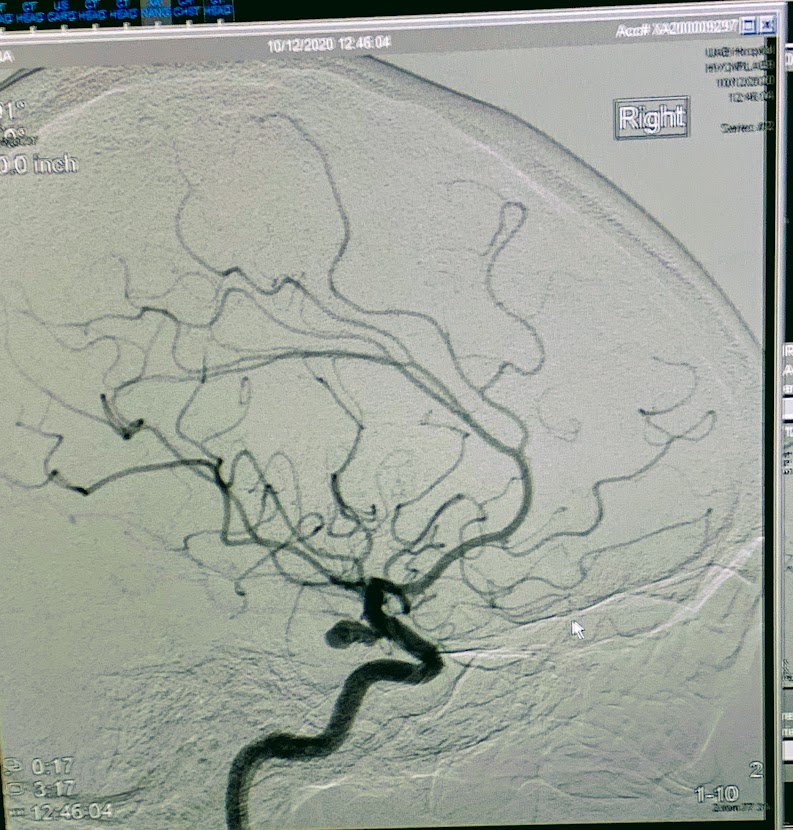Close the angiogram image window

click(x=767, y=25)
